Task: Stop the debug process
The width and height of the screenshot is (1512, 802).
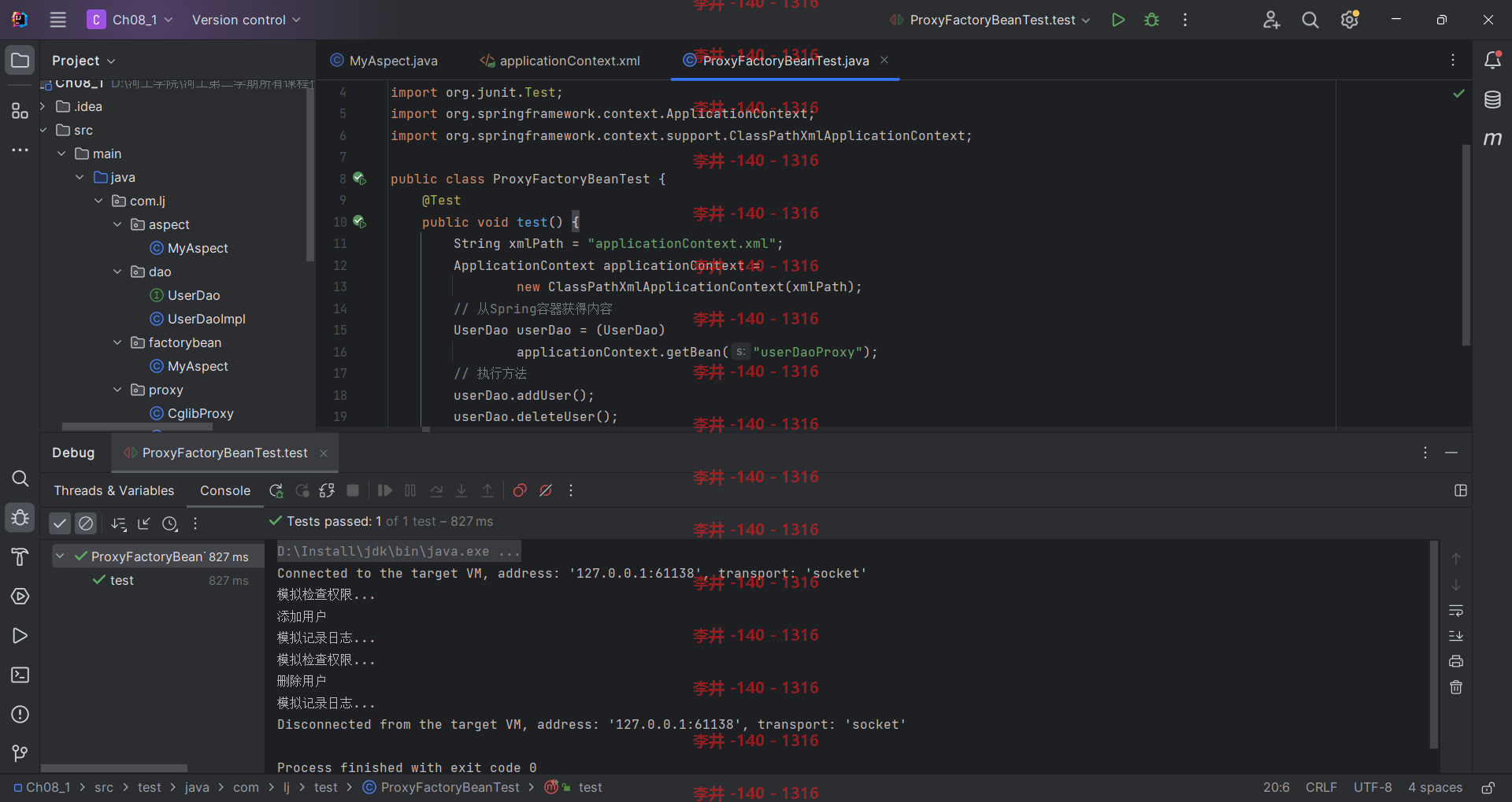Action: (x=353, y=490)
